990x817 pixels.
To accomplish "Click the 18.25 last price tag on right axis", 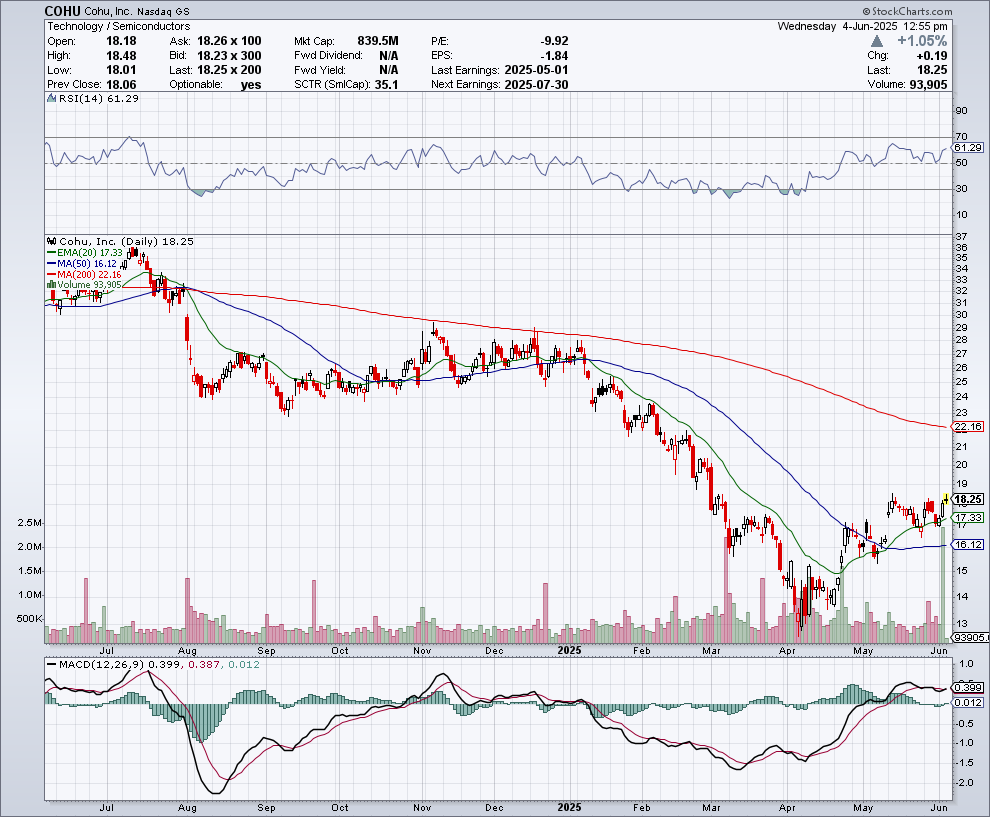I will (968, 499).
